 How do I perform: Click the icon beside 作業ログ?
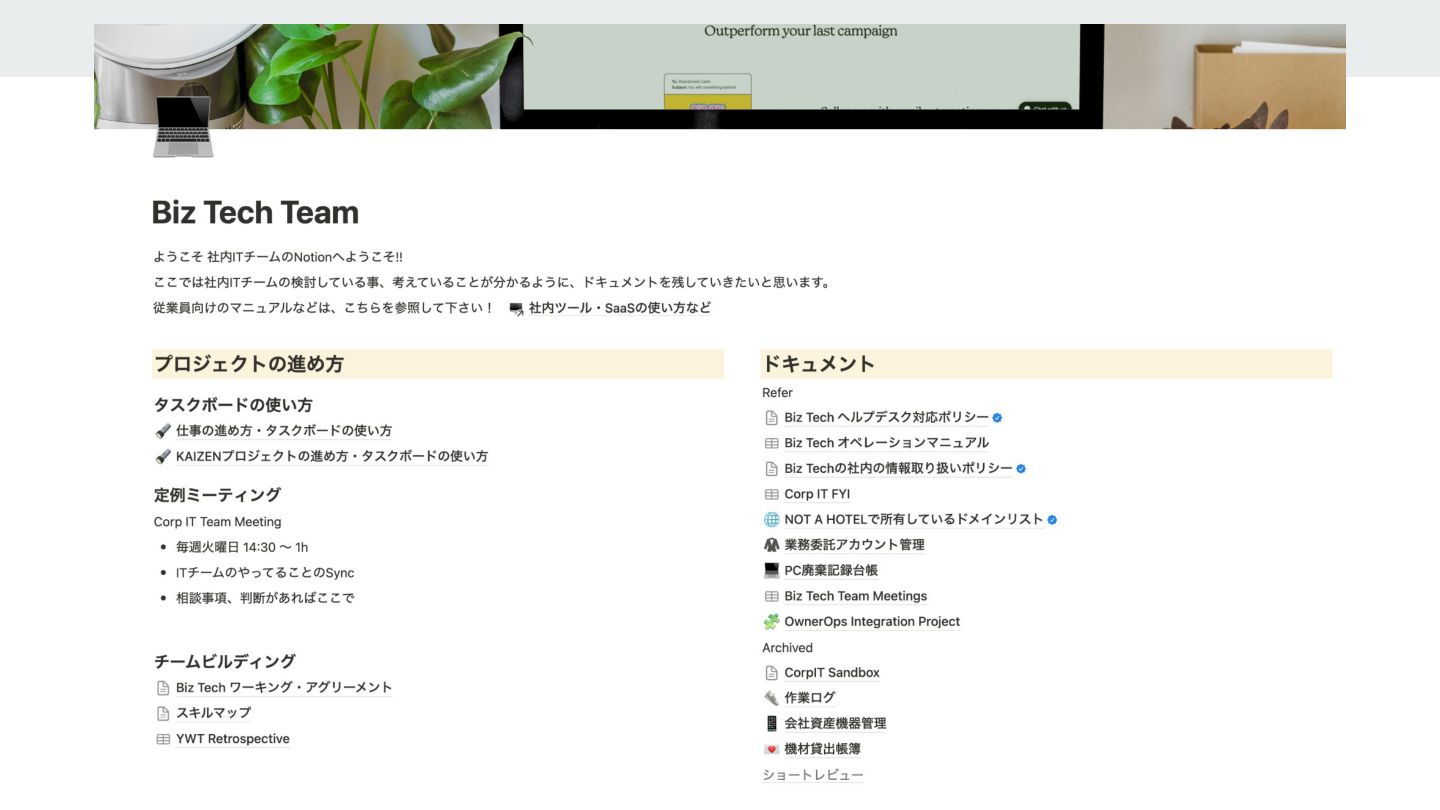point(771,698)
